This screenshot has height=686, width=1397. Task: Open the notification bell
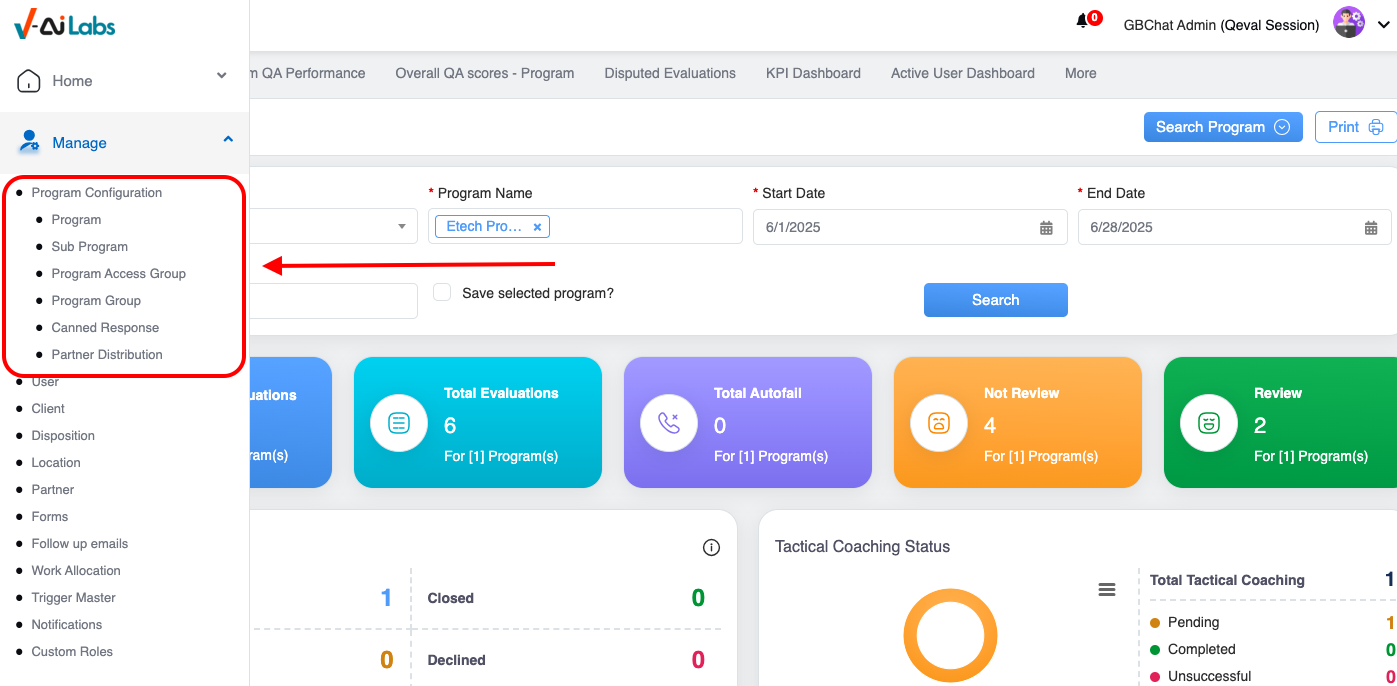tap(1082, 21)
